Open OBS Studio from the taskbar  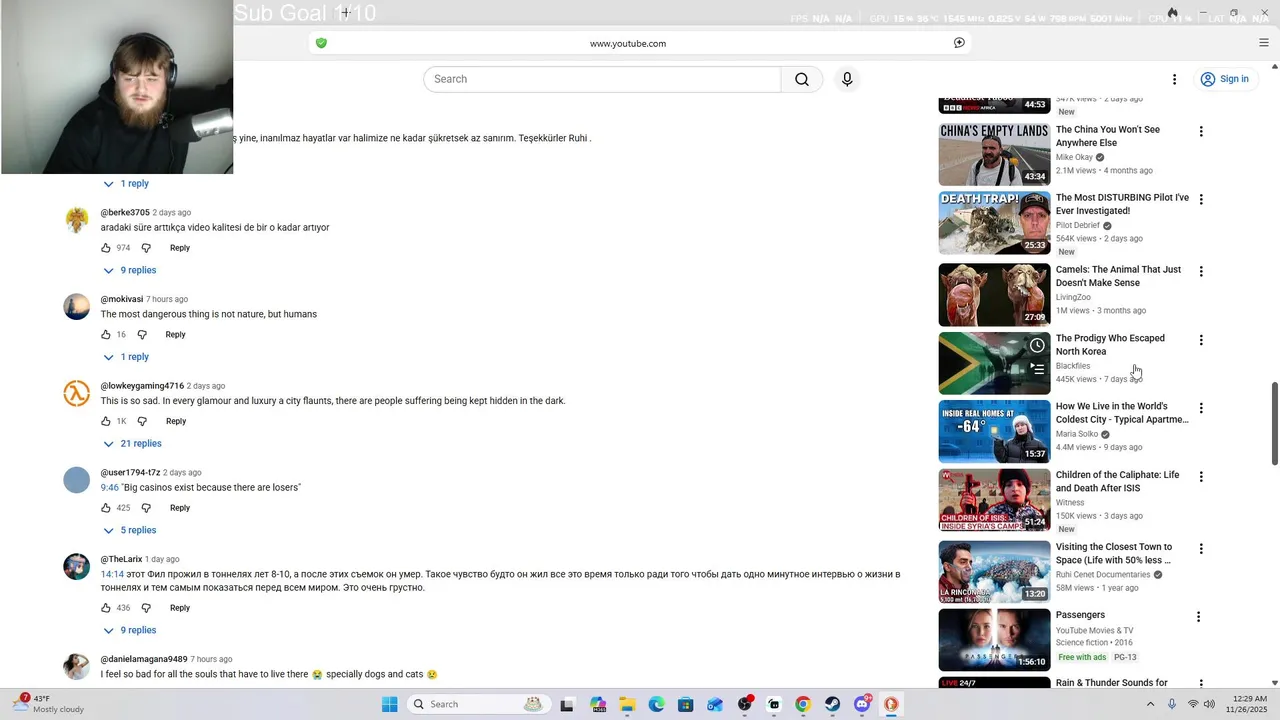744,704
